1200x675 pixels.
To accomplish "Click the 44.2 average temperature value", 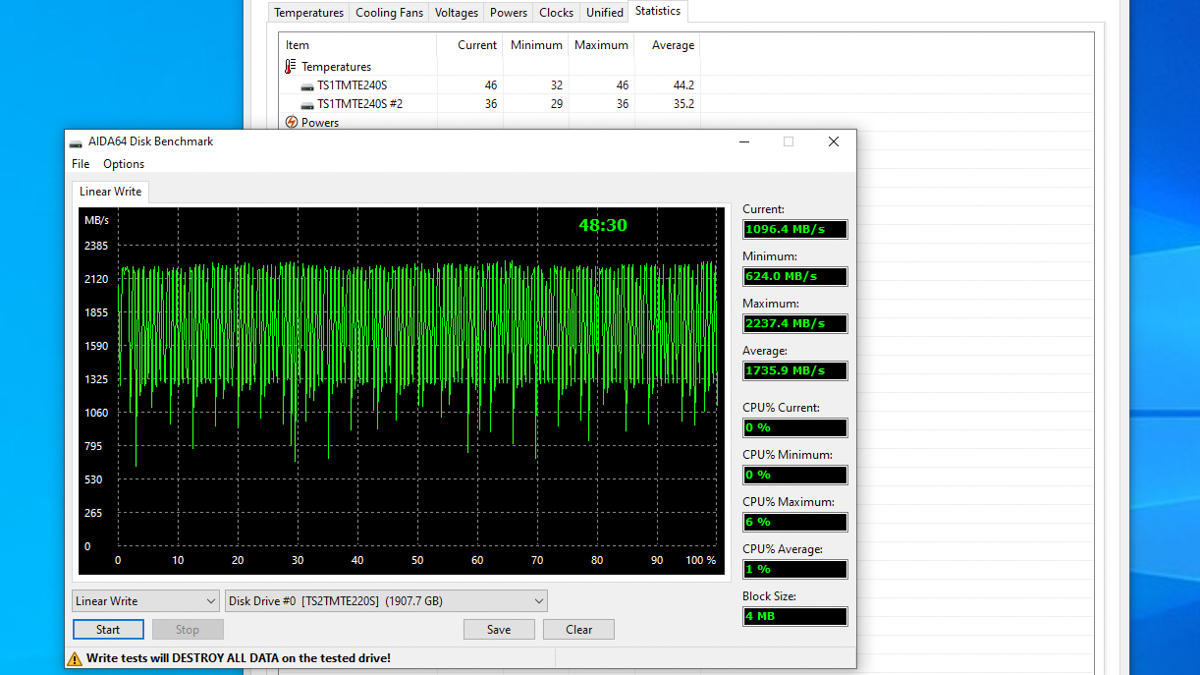I will [683, 86].
